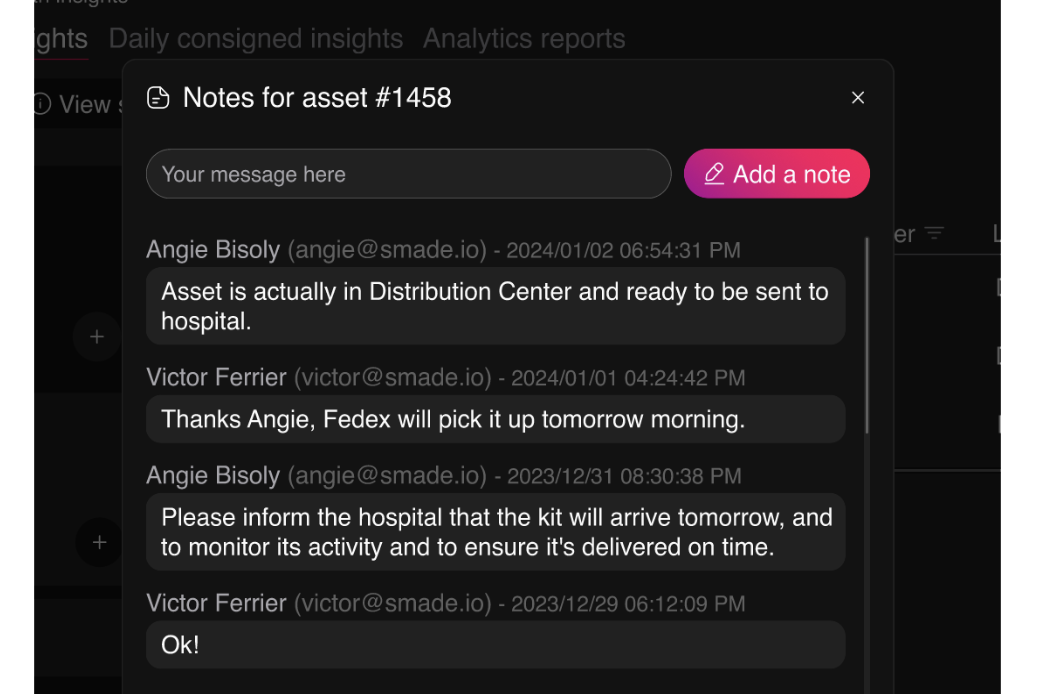The image size is (1042, 694).
Task: Click the pencil icon on Add a note
Action: (714, 174)
